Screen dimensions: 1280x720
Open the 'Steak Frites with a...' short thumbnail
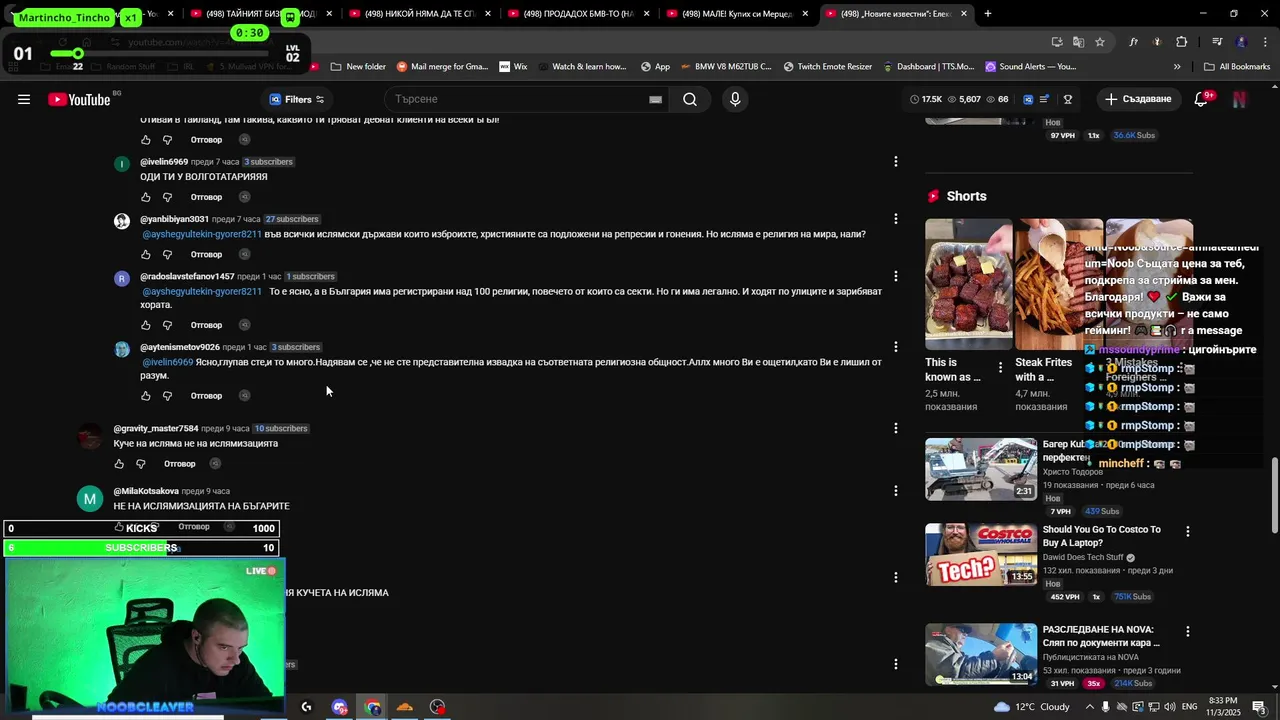coord(1058,284)
